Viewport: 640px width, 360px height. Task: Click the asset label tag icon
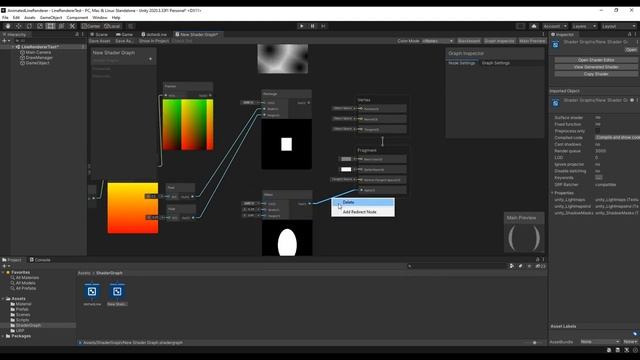point(635,334)
